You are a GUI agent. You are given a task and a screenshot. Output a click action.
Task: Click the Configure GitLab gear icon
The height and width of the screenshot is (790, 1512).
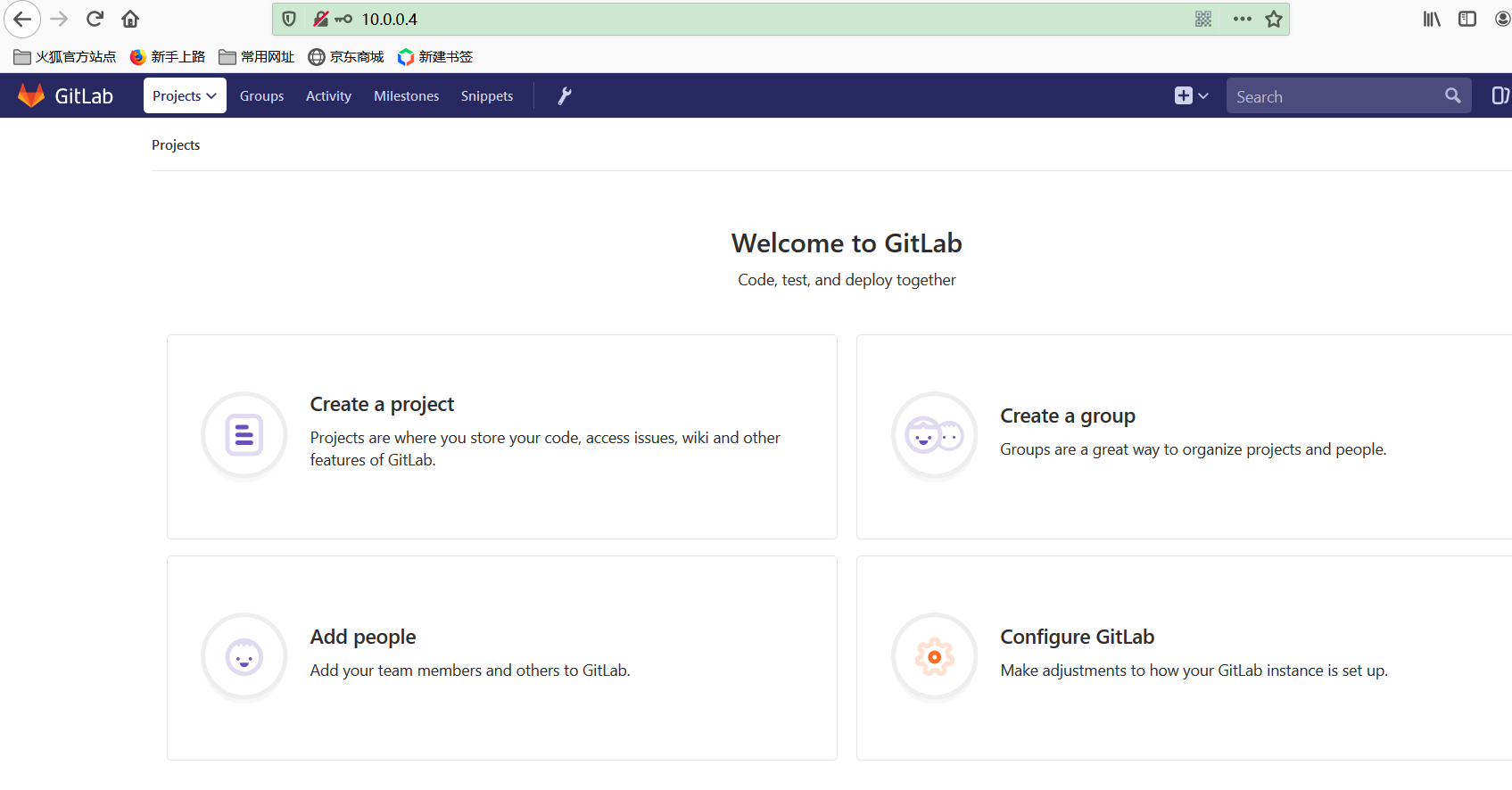(935, 657)
